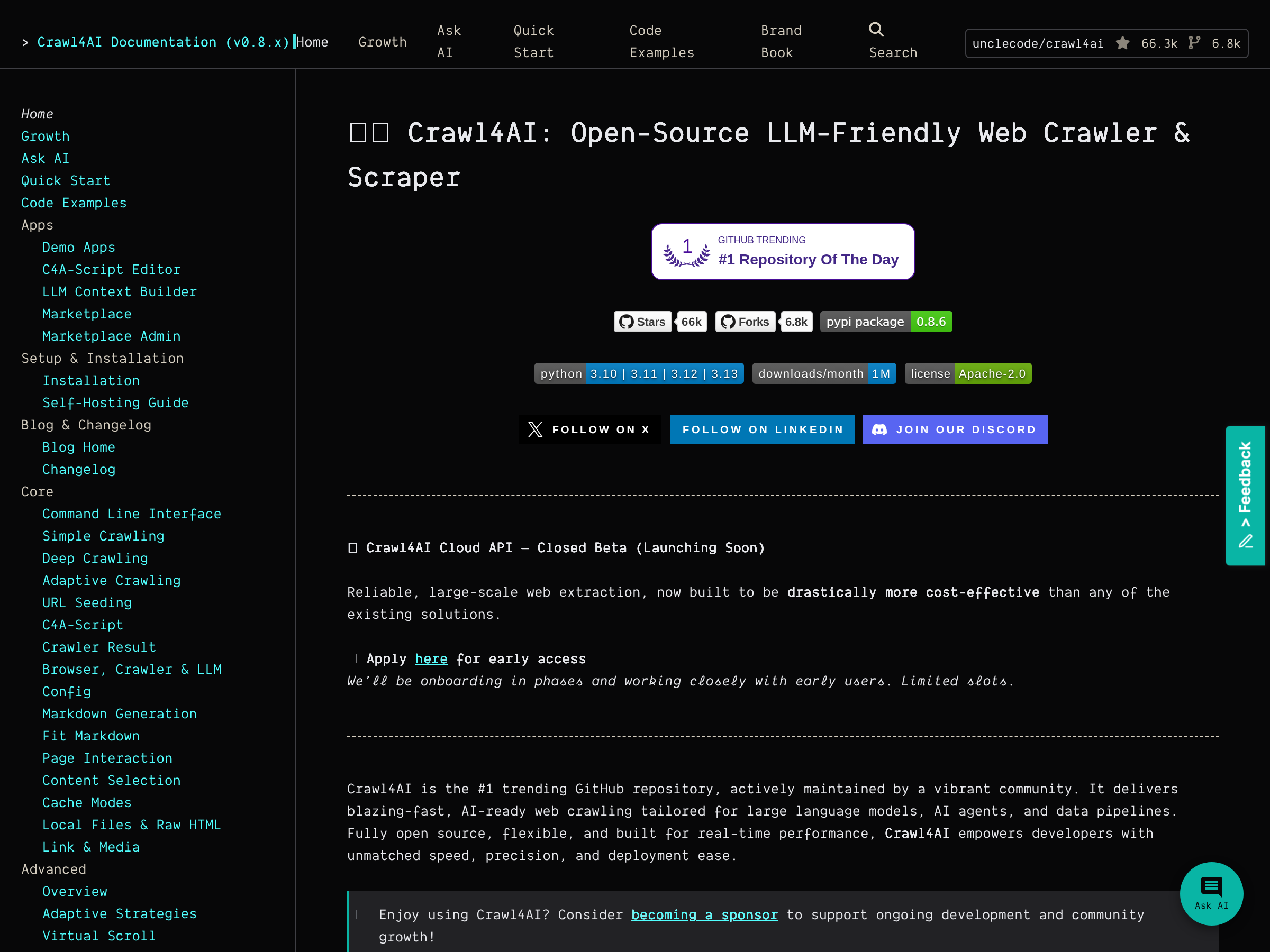Open Fit Markdown sidebar link
Screen dimensions: 1270x952
92,736
